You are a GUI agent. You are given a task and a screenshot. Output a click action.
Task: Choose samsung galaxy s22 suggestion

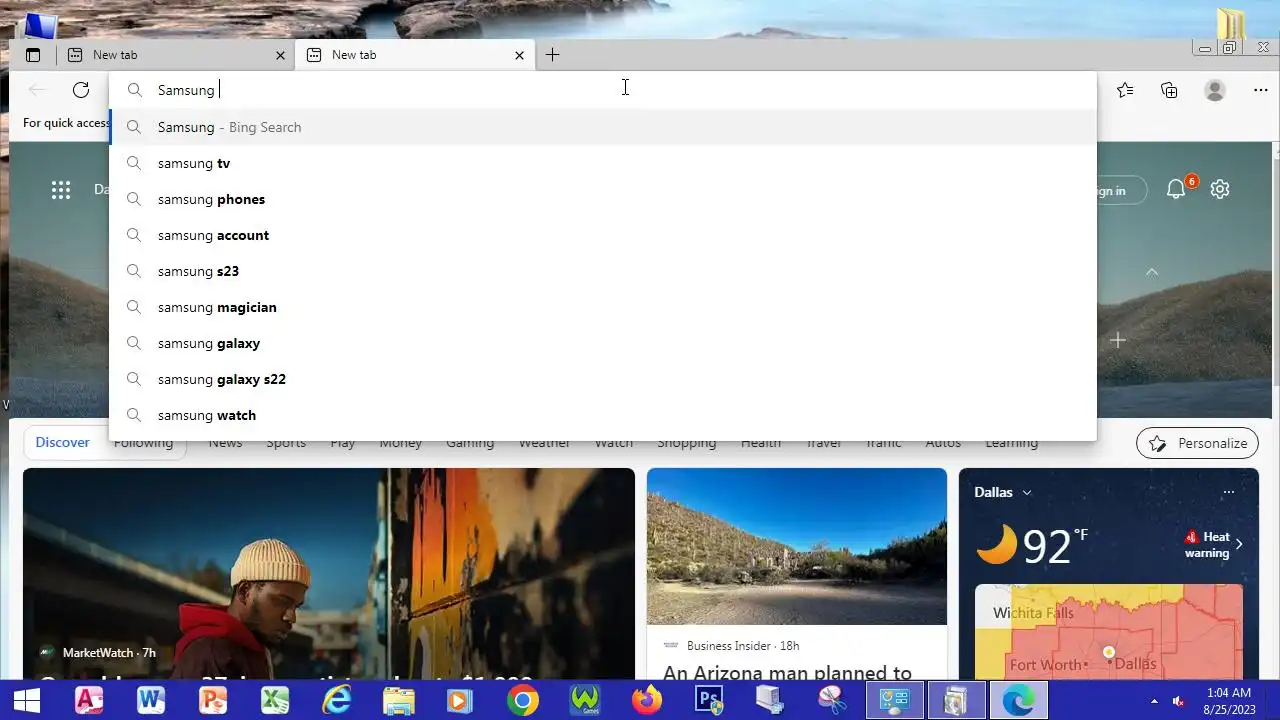tap(603, 379)
